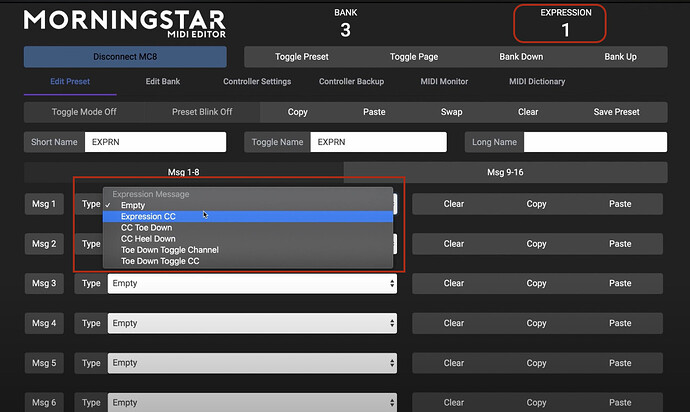Click preset Paste button in toolbar
The height and width of the screenshot is (412, 690).
click(x=374, y=112)
